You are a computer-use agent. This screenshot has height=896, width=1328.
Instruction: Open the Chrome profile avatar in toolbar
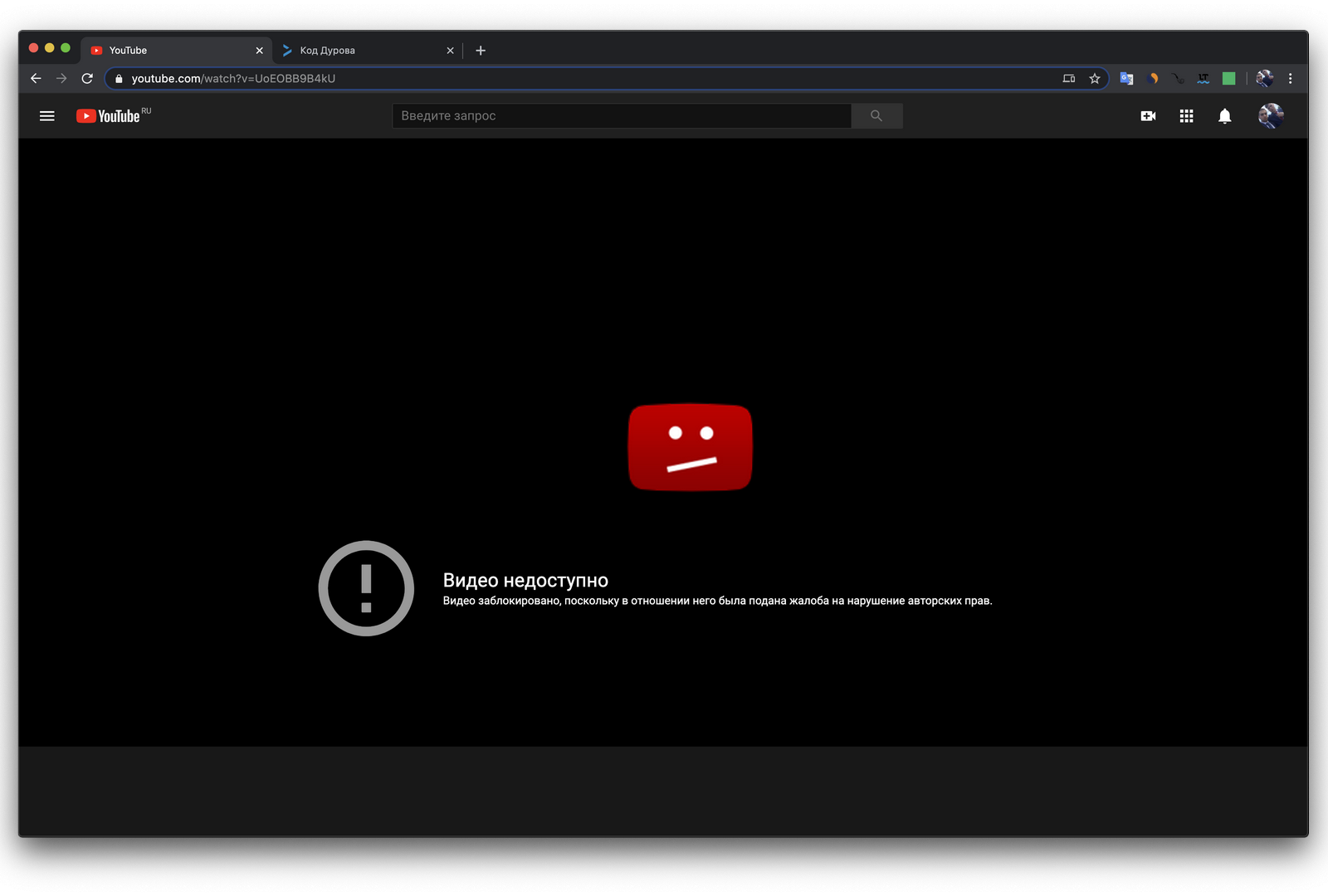click(1264, 79)
